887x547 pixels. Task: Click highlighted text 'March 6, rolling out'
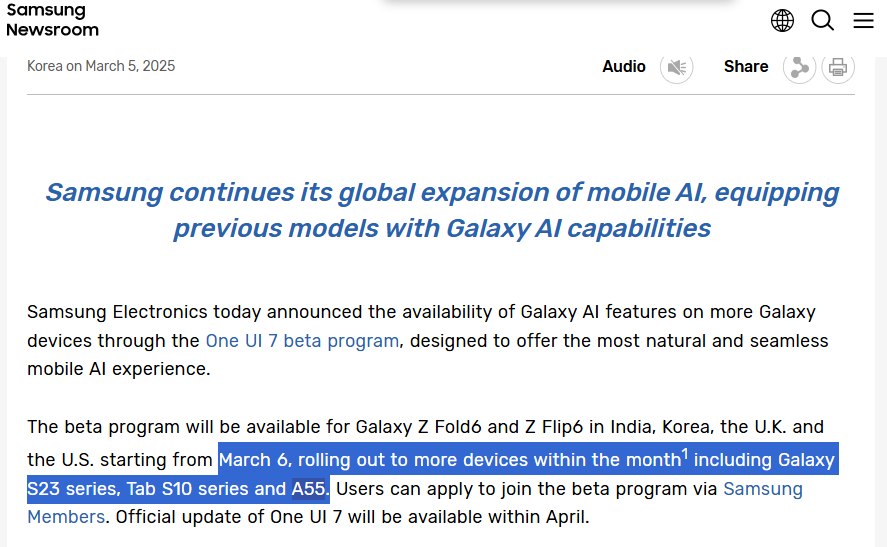coord(300,460)
